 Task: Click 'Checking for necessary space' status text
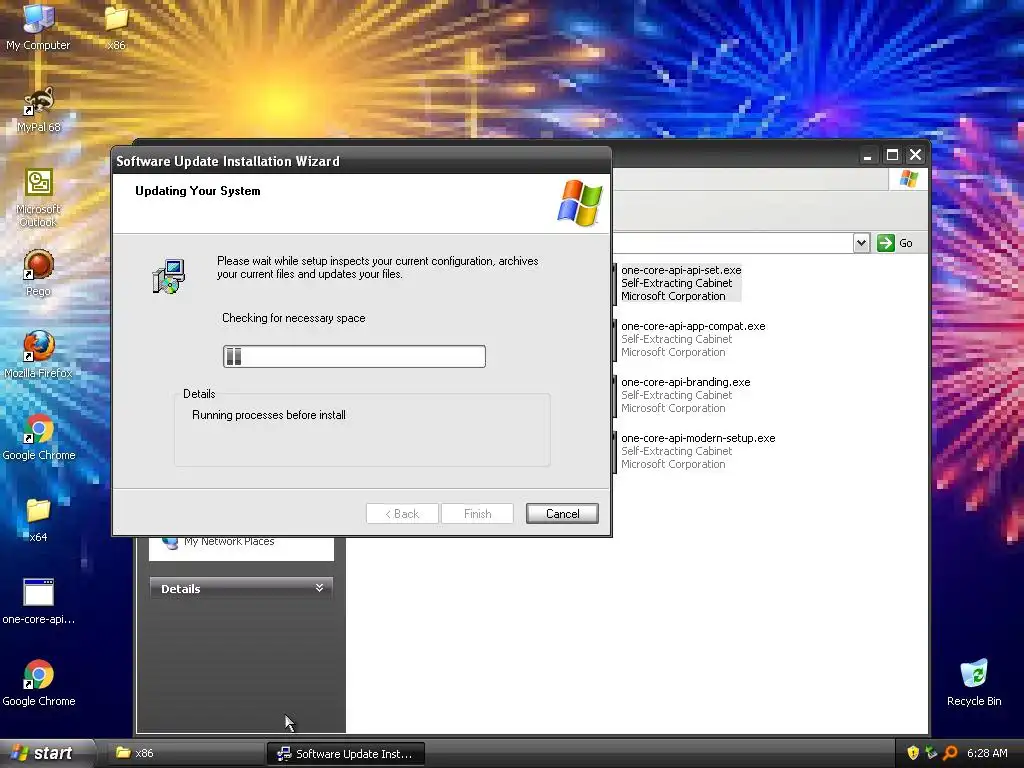(x=293, y=318)
